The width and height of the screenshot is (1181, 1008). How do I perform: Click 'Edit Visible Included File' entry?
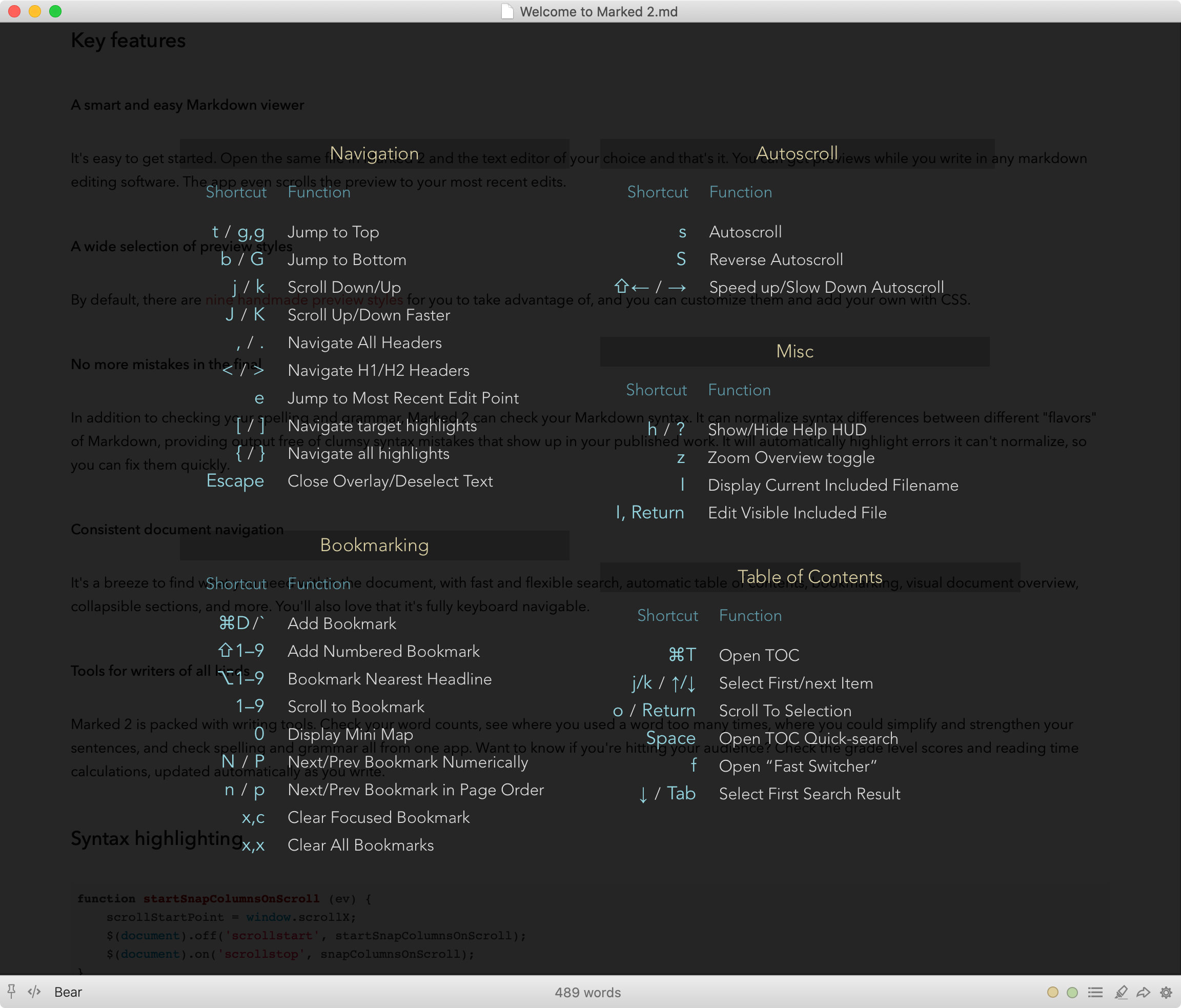(798, 513)
